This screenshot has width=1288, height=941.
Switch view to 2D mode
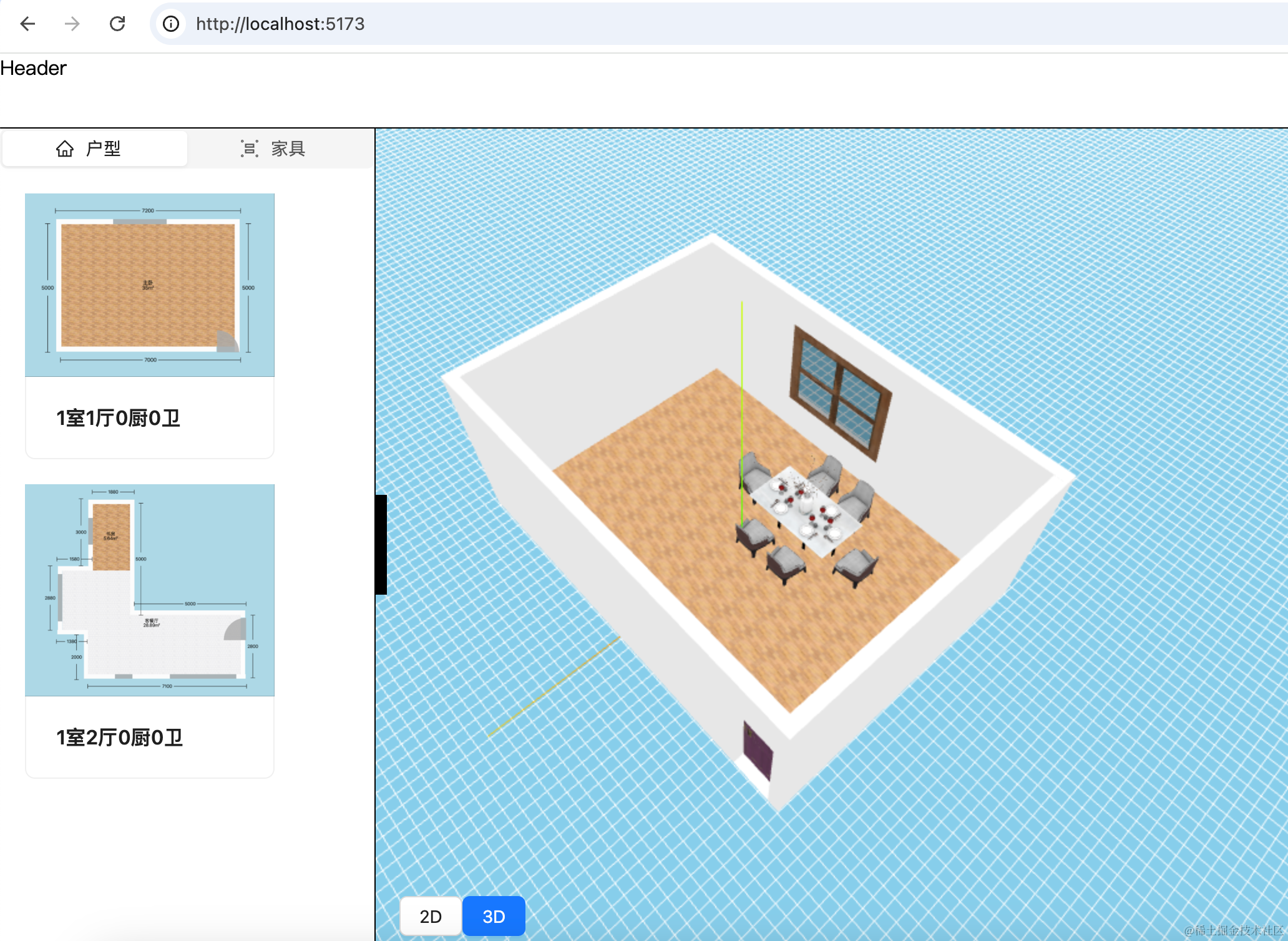point(431,916)
